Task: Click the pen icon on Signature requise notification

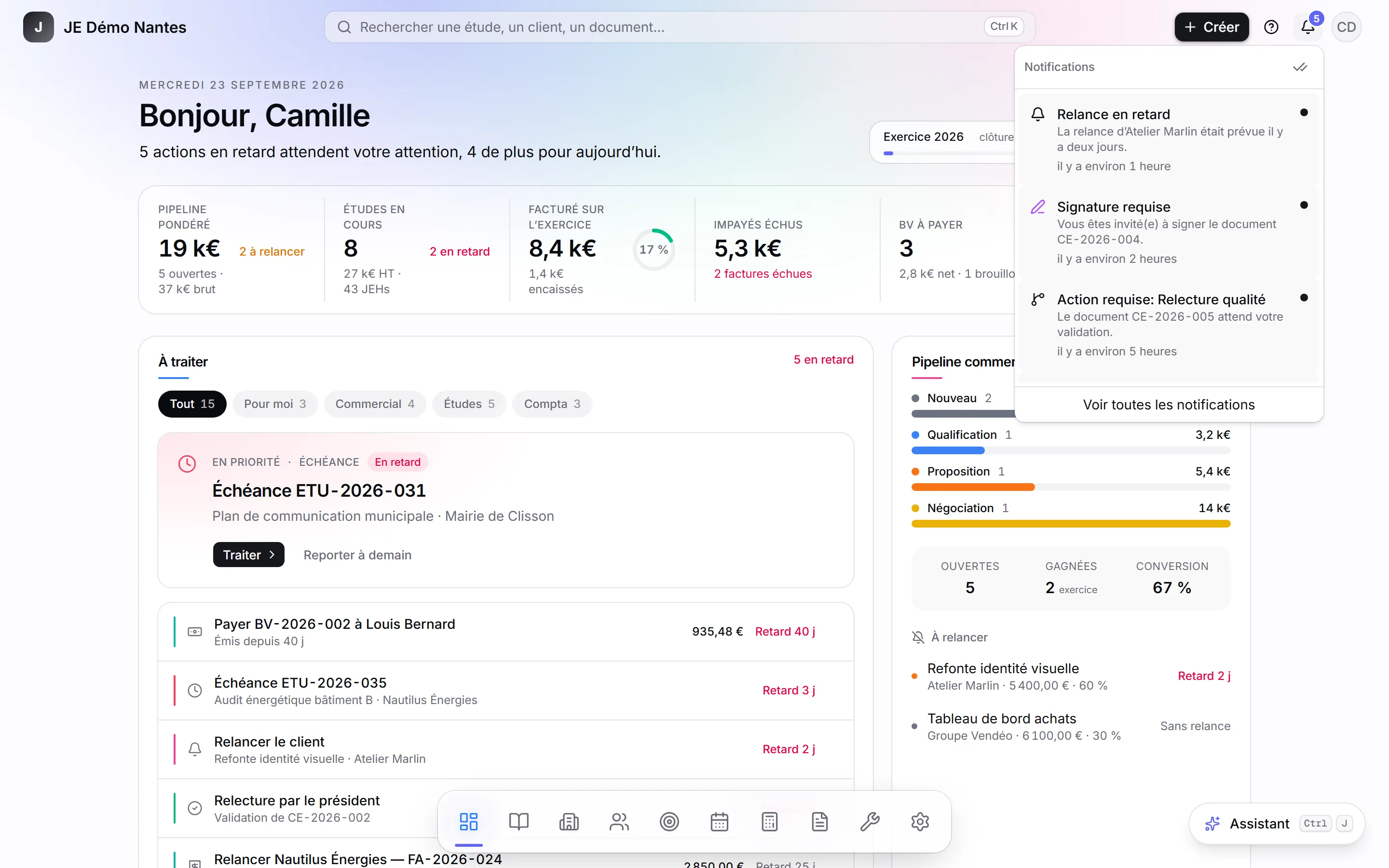Action: click(1038, 207)
